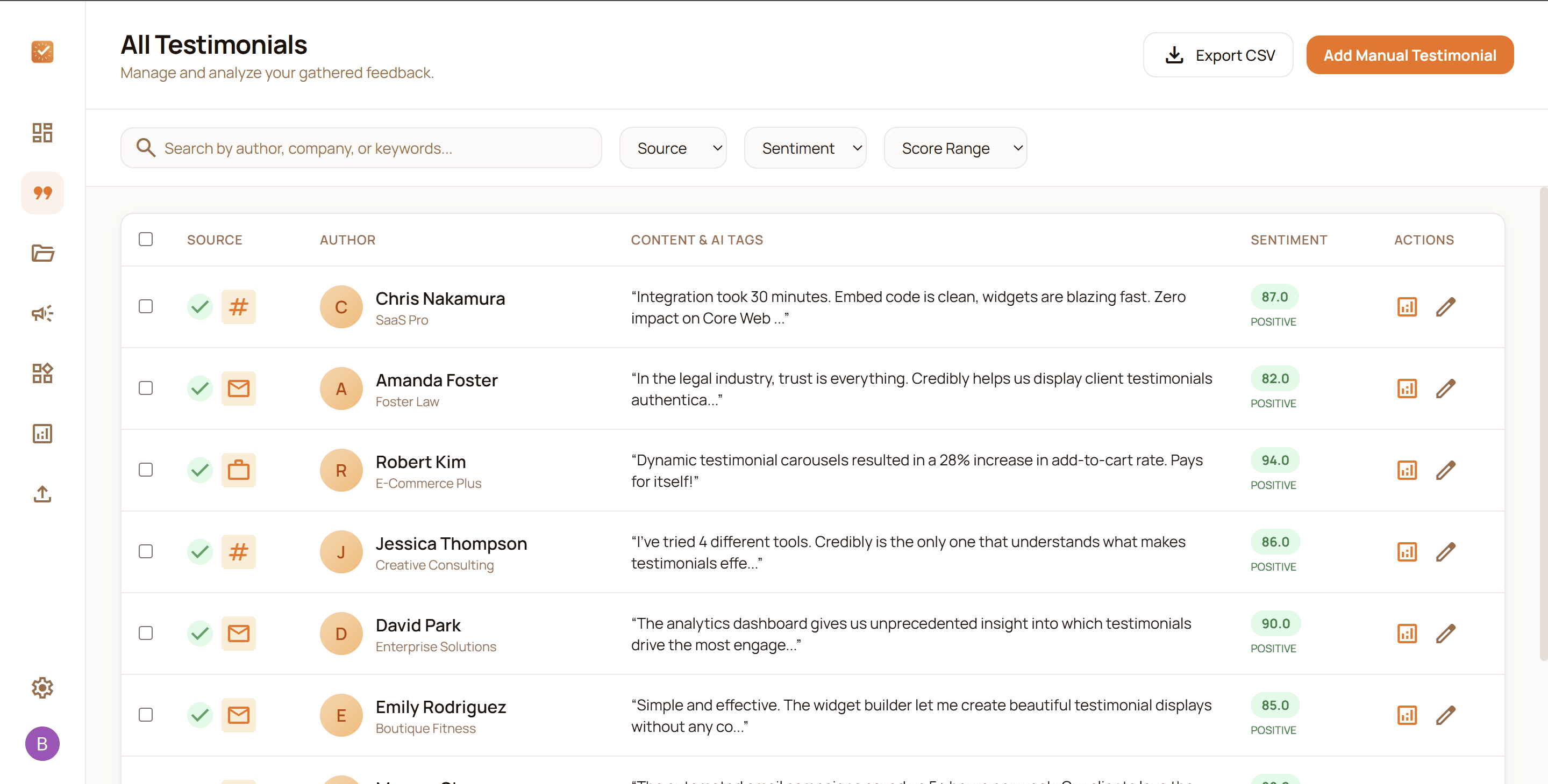Click the Add Manual Testimonial button
Image resolution: width=1548 pixels, height=784 pixels.
(x=1410, y=55)
